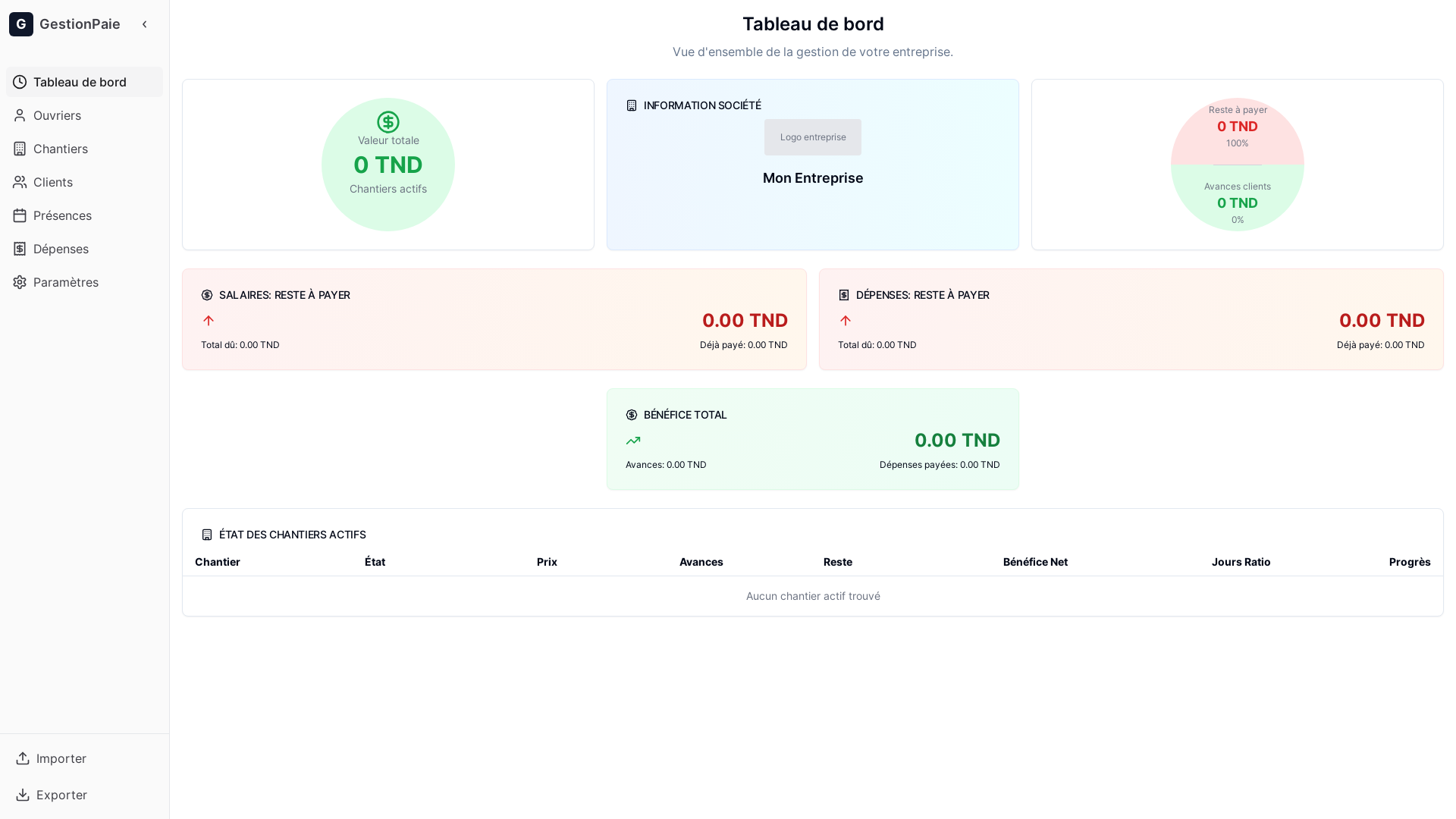Click the Reste column header

click(x=838, y=562)
